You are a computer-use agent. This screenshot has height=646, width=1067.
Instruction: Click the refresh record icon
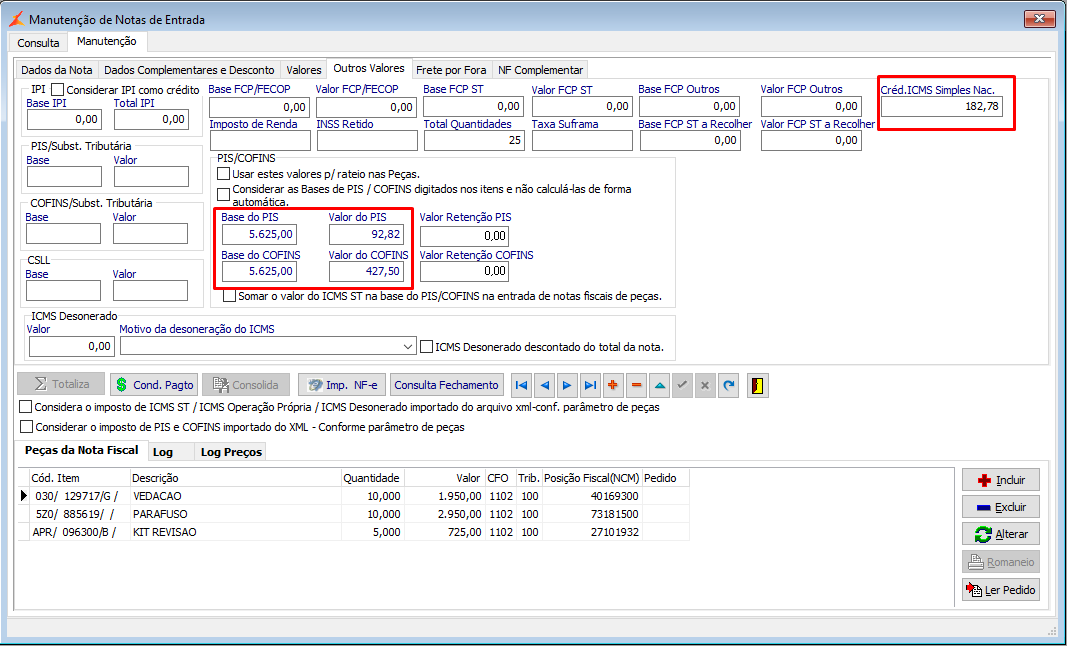coord(728,385)
